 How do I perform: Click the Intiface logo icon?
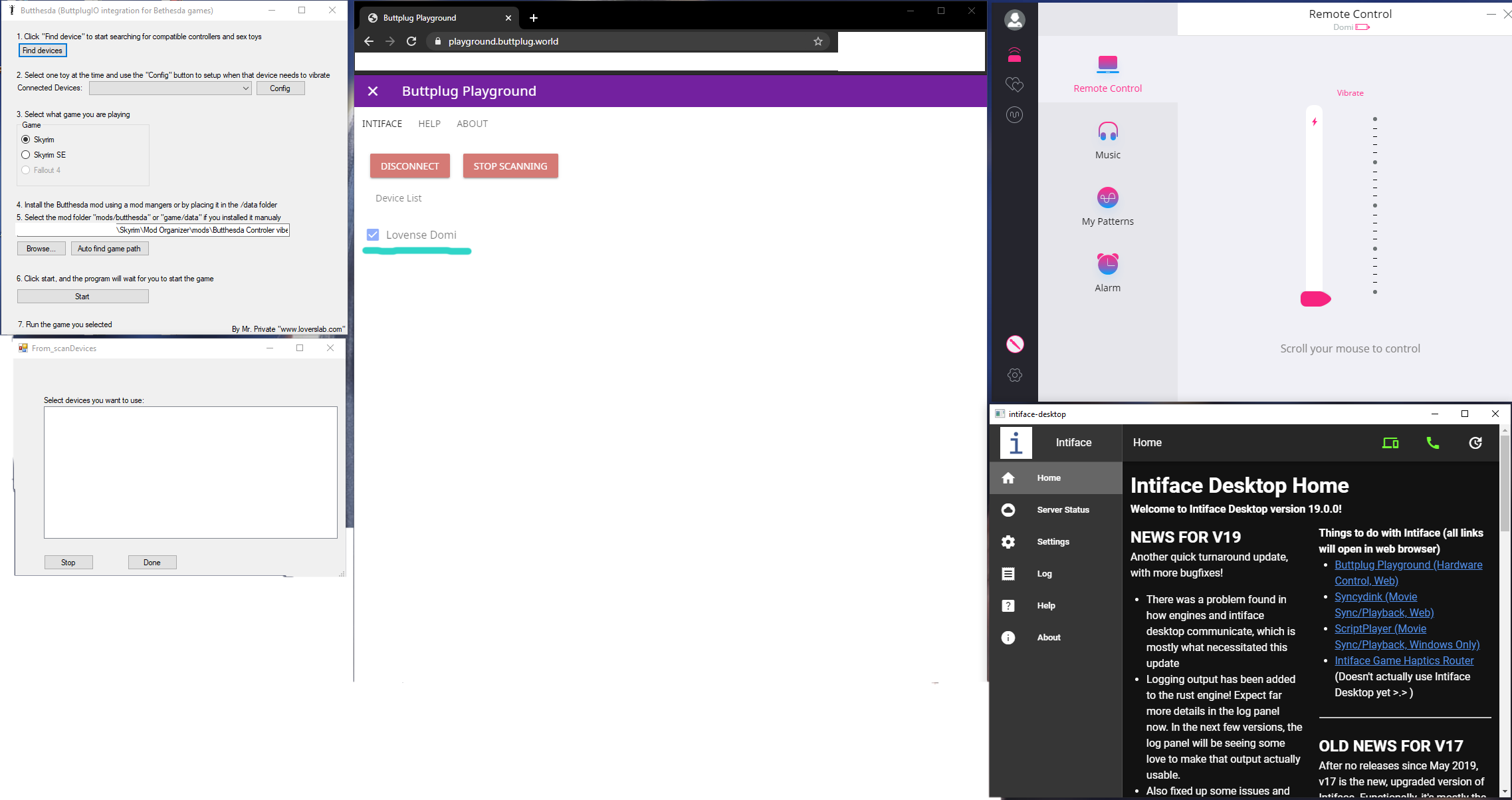pos(1016,443)
